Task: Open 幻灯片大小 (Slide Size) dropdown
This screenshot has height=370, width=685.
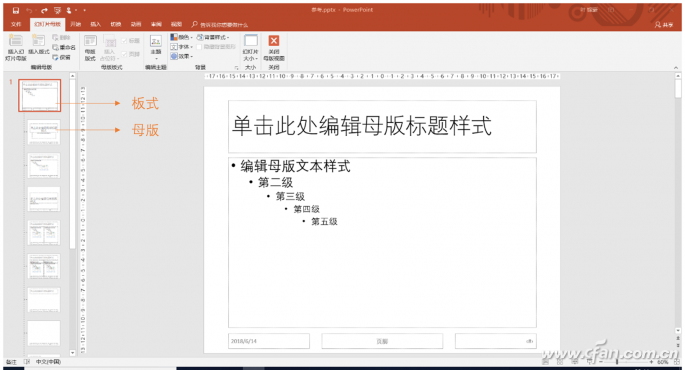Action: point(250,47)
